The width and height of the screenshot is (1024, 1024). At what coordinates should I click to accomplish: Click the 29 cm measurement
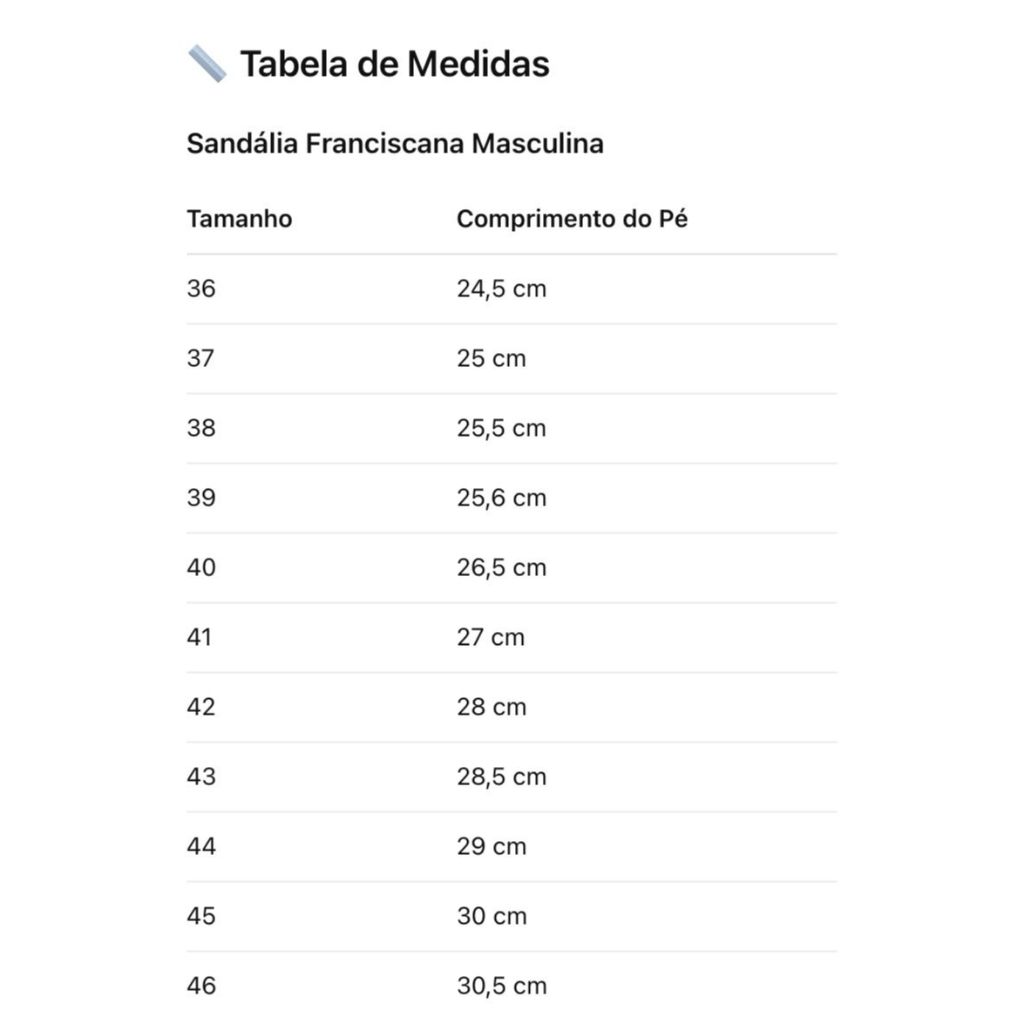tap(491, 847)
